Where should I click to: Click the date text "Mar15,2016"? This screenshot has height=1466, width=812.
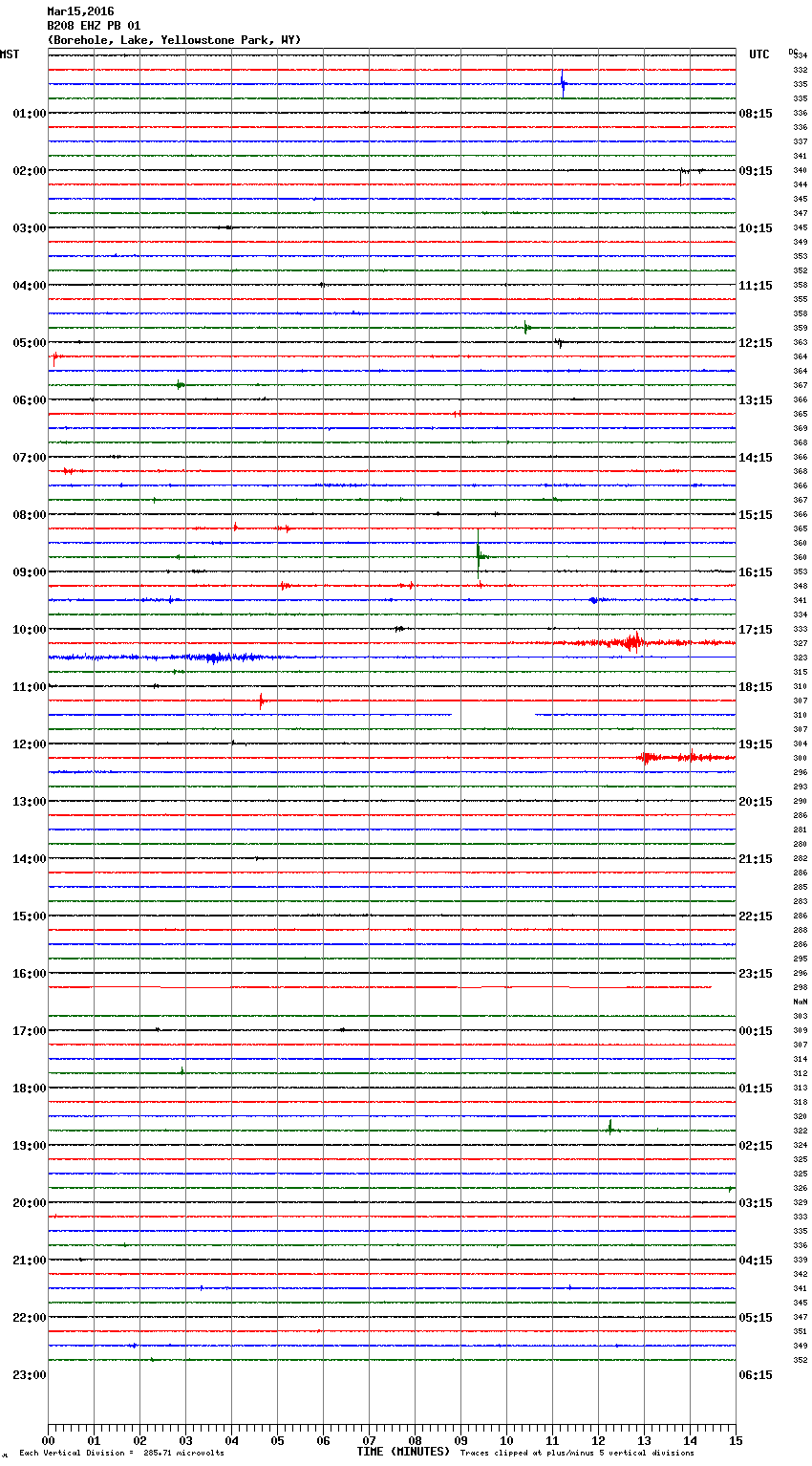(x=80, y=11)
